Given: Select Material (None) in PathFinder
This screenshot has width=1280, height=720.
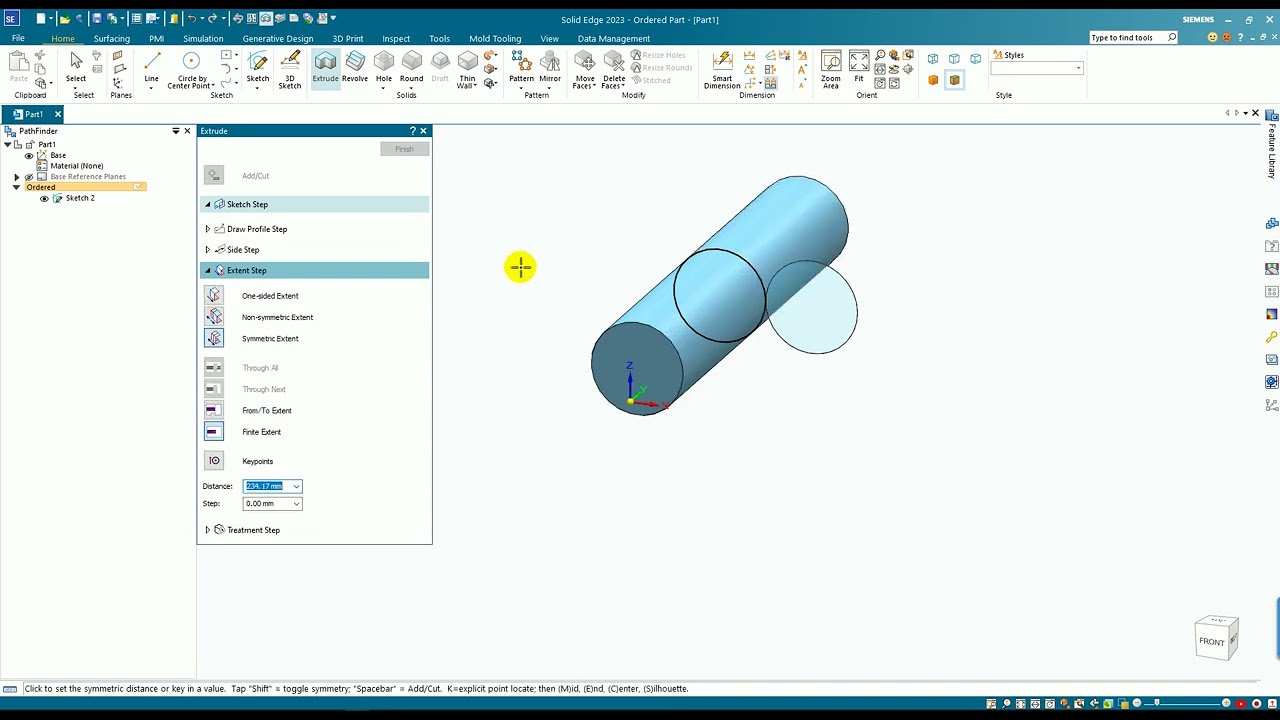Looking at the screenshot, I should click(76, 166).
